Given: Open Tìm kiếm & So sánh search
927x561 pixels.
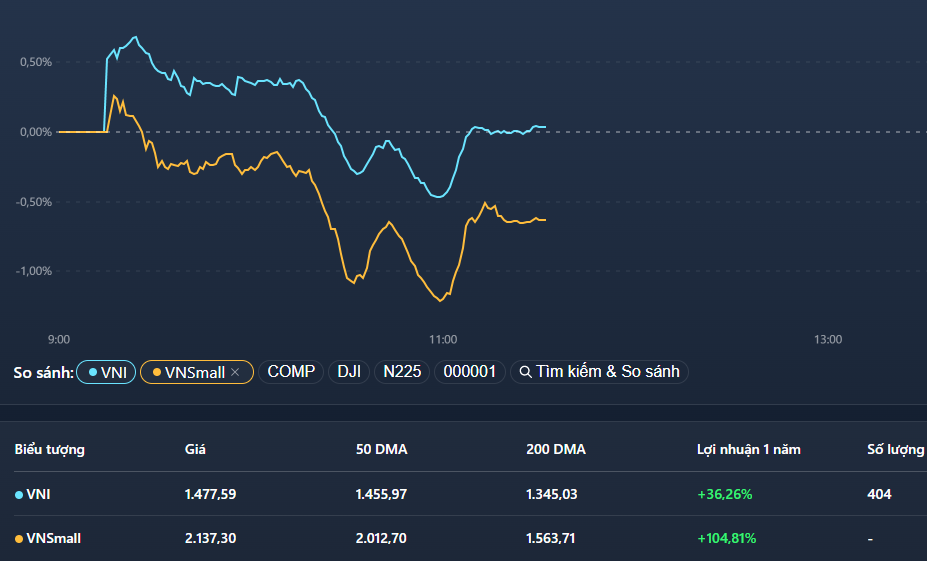Looking at the screenshot, I should pos(599,372).
